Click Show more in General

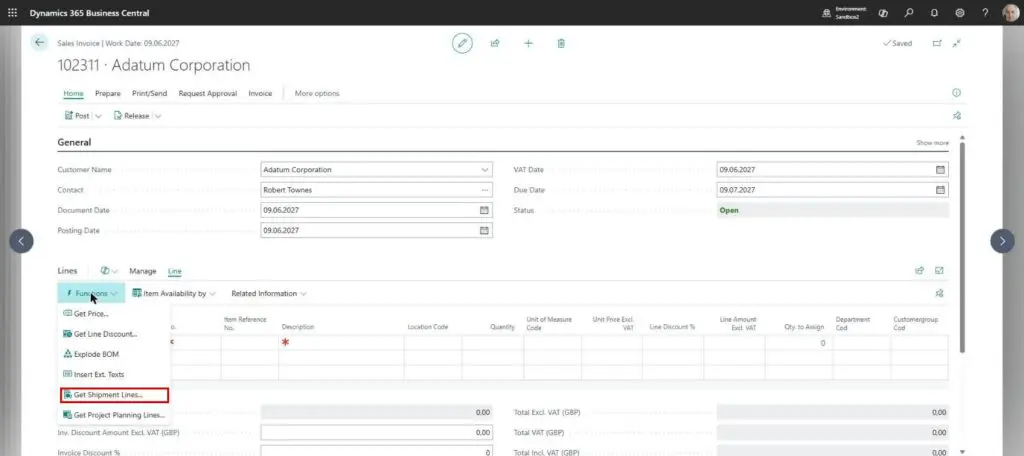point(932,142)
